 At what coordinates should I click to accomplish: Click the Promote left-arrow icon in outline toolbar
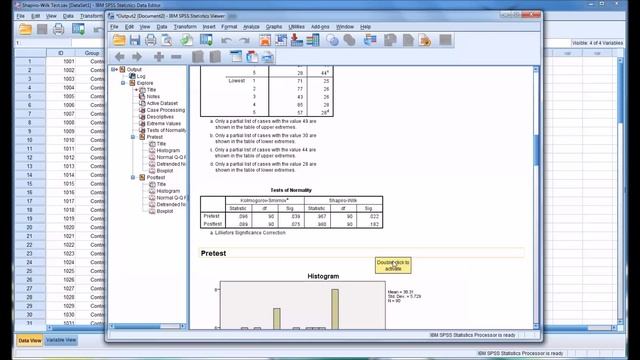[x=120, y=57]
